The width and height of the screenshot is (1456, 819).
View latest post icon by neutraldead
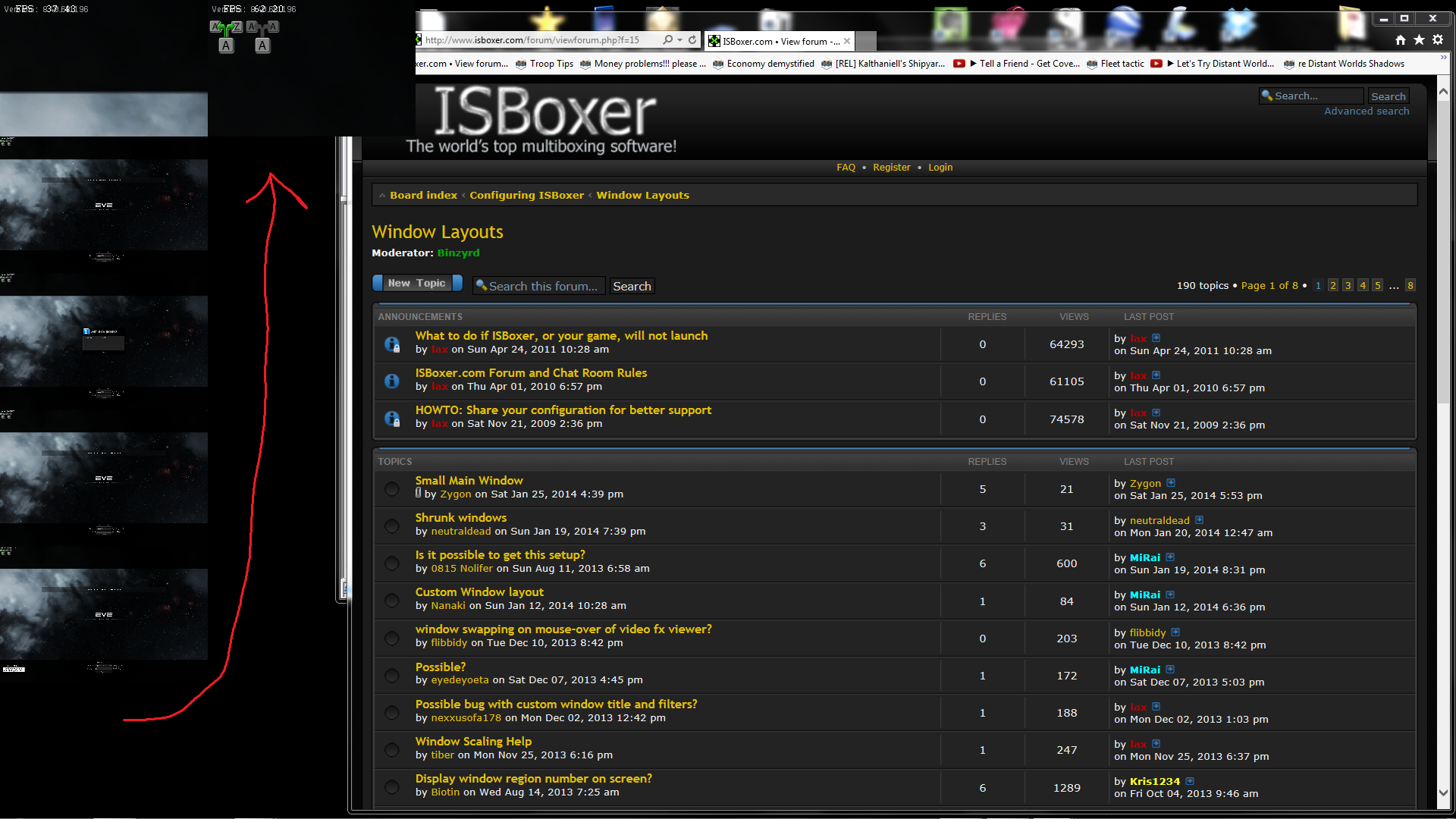coord(1199,520)
